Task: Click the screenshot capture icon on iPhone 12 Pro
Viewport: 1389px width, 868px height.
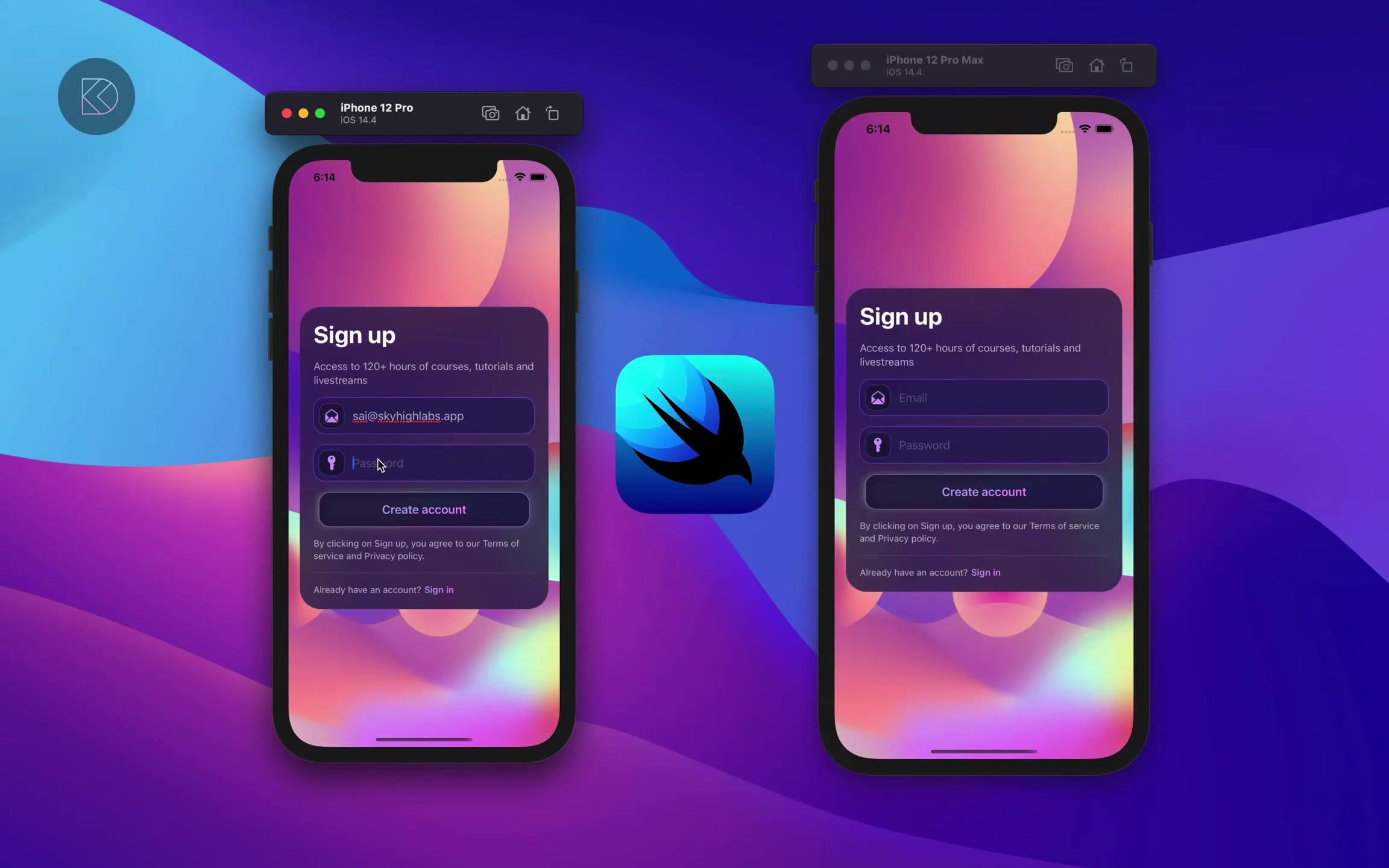Action: [491, 113]
